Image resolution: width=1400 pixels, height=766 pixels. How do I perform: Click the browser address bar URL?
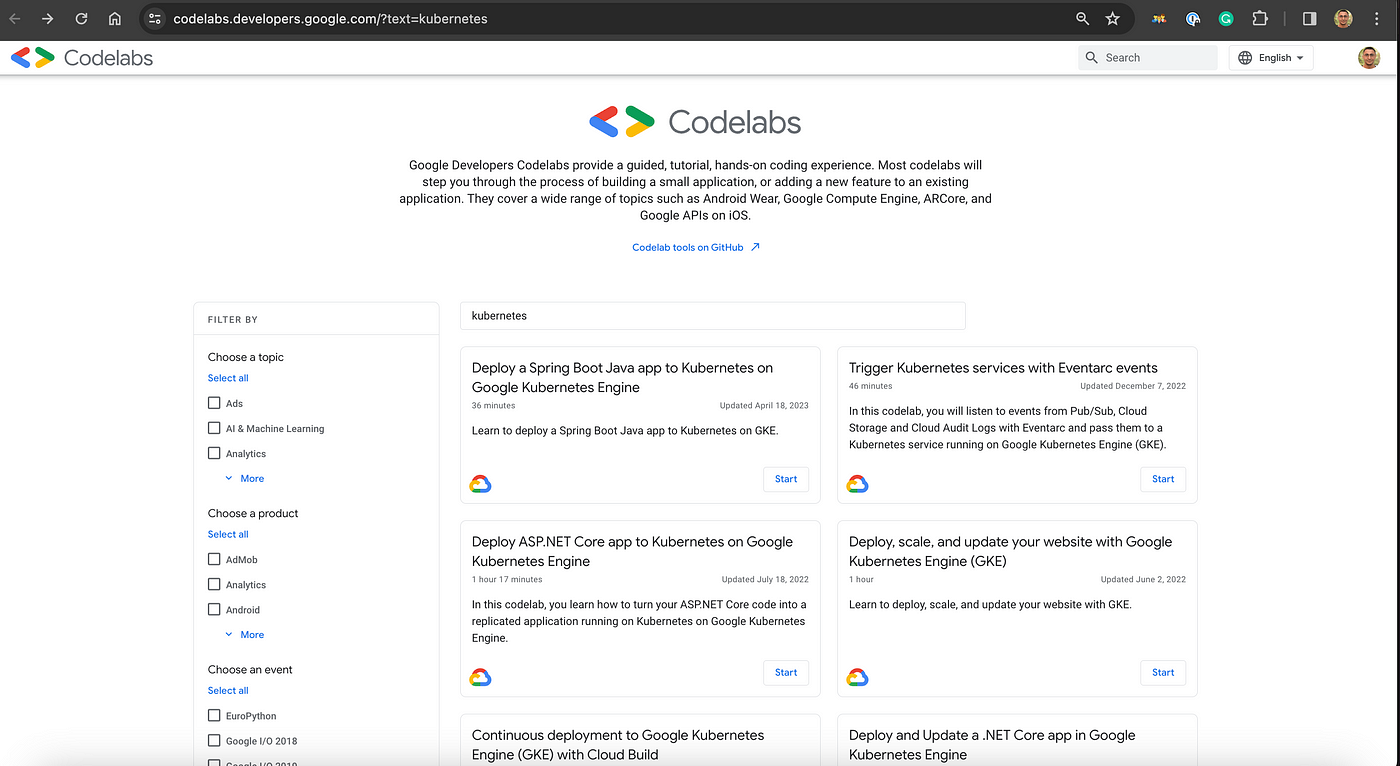(x=330, y=19)
